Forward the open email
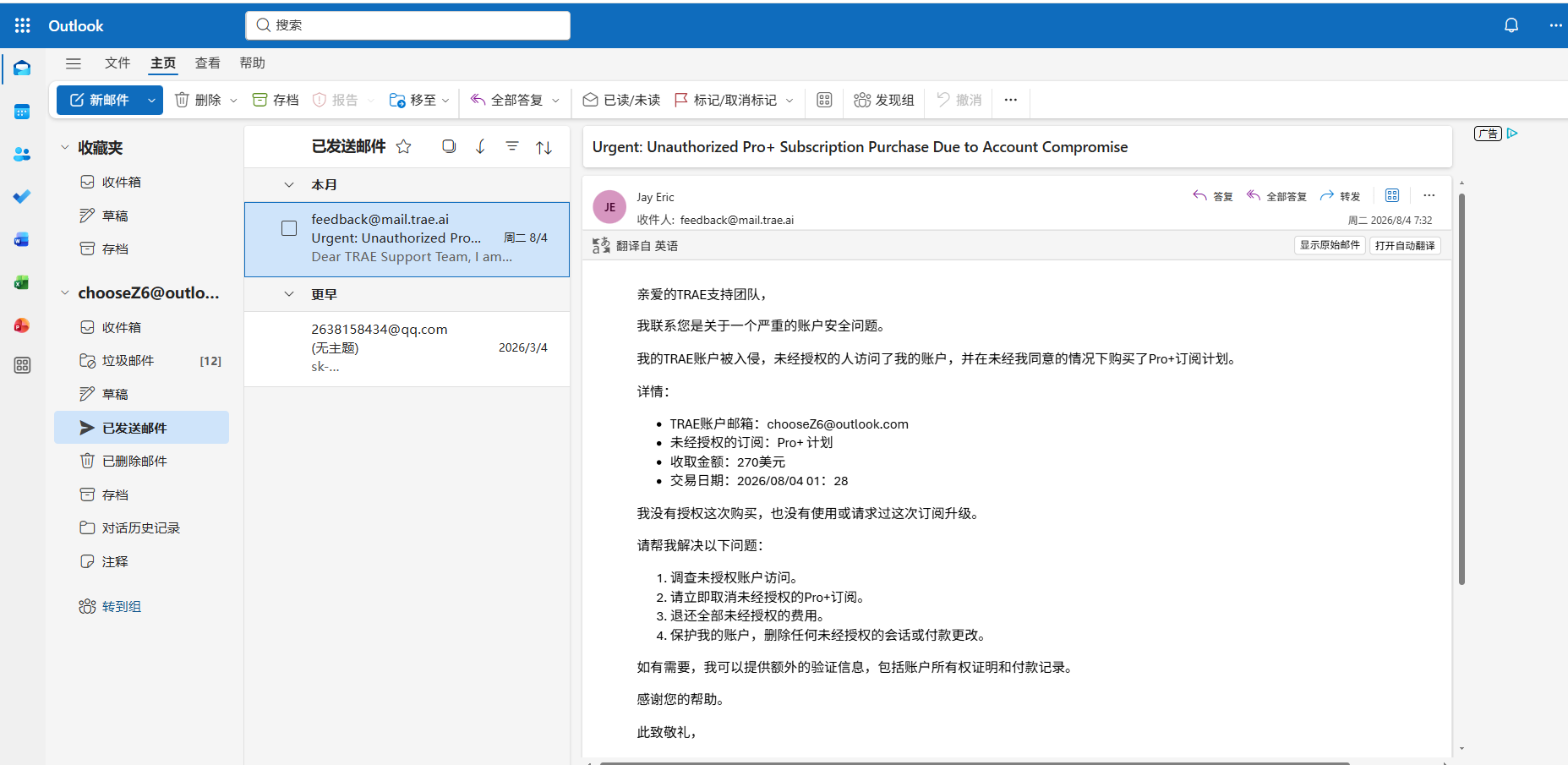The image size is (1568, 765). tap(1341, 196)
